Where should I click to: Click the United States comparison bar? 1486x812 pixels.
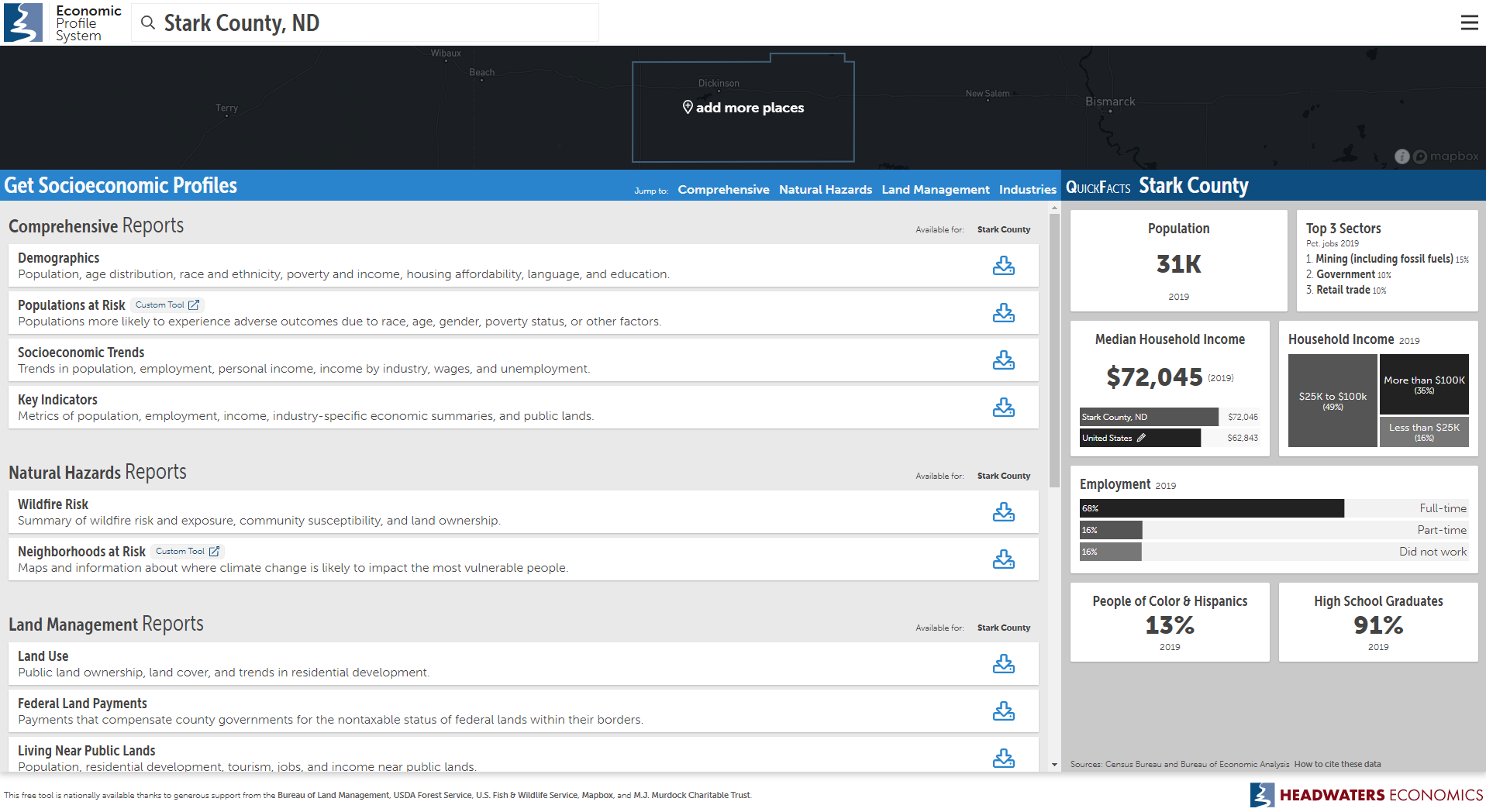coord(1140,438)
